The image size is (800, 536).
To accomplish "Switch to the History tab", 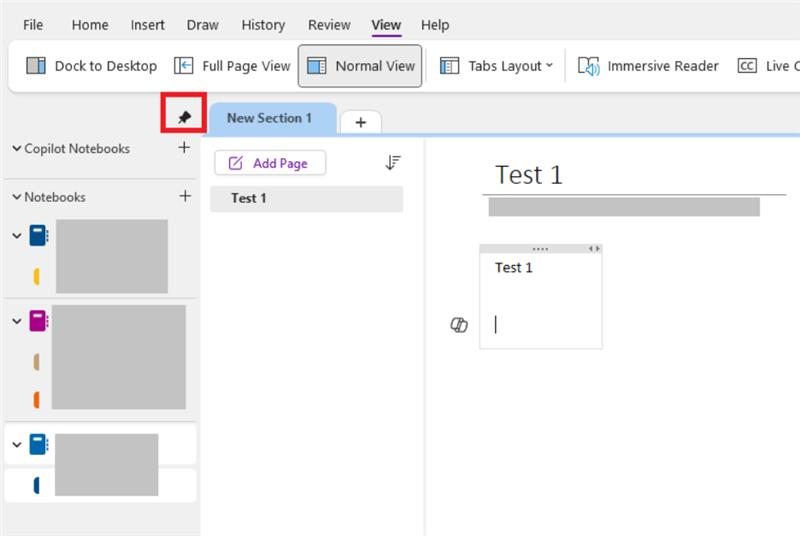I will click(263, 24).
